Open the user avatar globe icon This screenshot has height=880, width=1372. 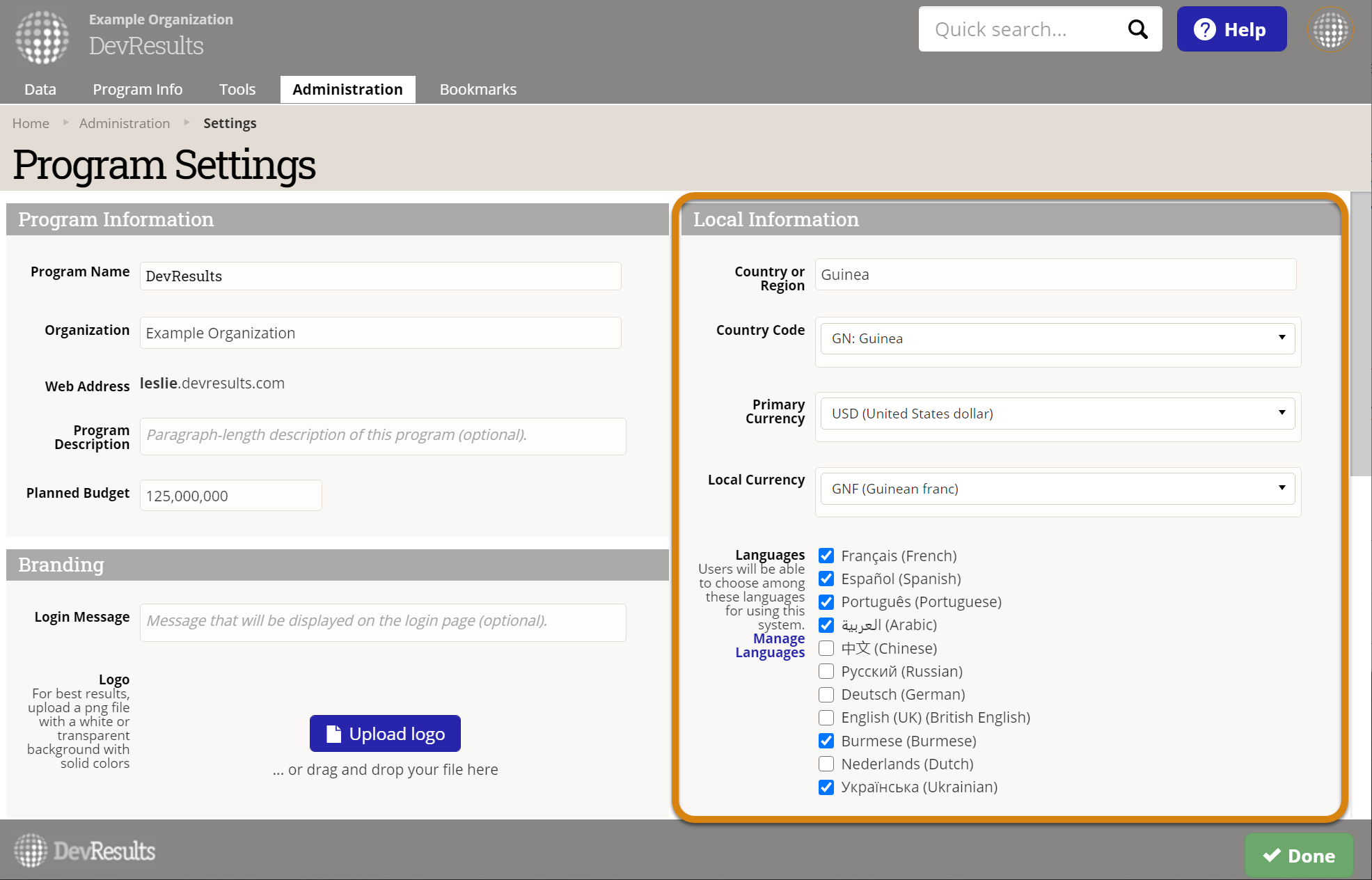tap(1330, 30)
